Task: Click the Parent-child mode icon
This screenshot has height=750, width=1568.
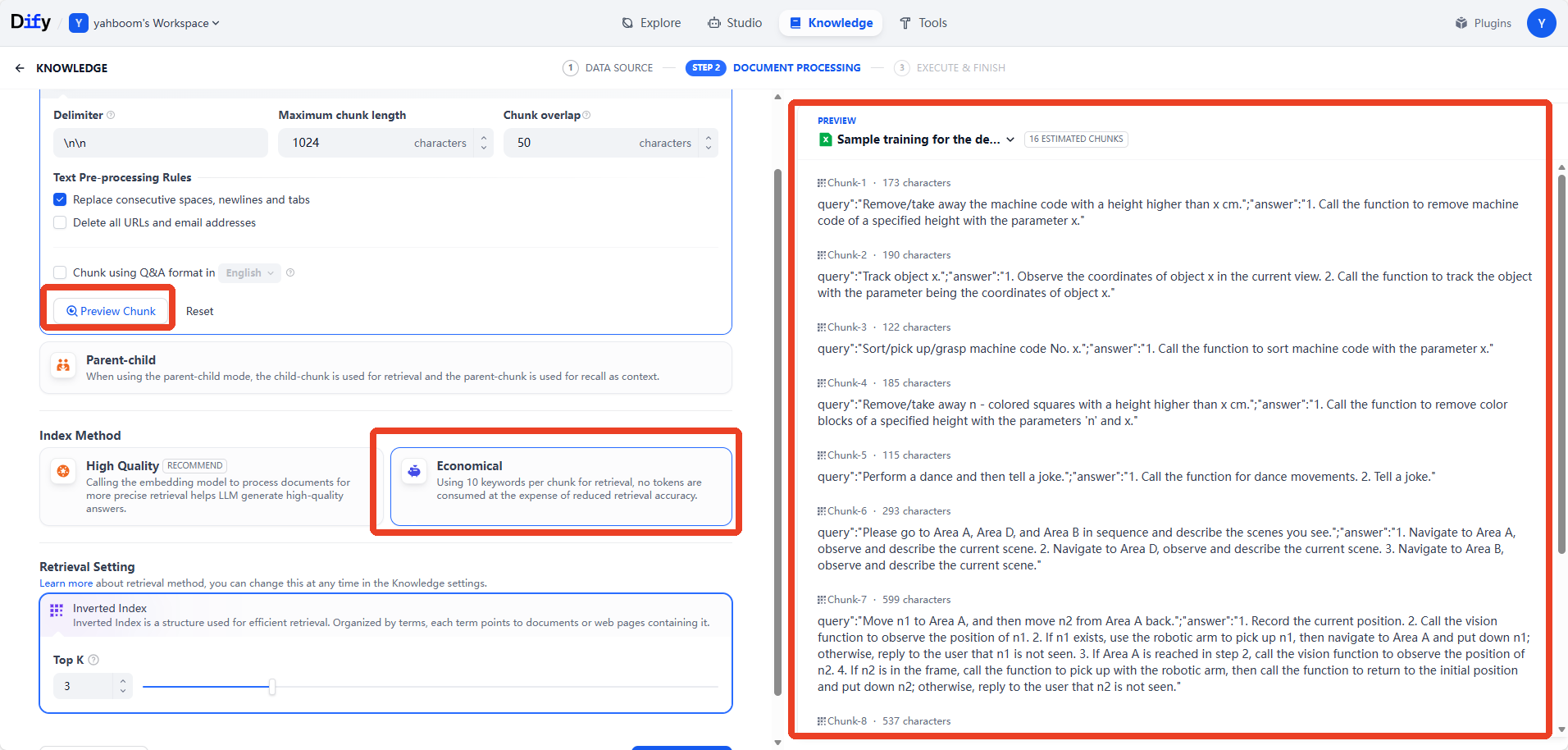Action: [63, 365]
